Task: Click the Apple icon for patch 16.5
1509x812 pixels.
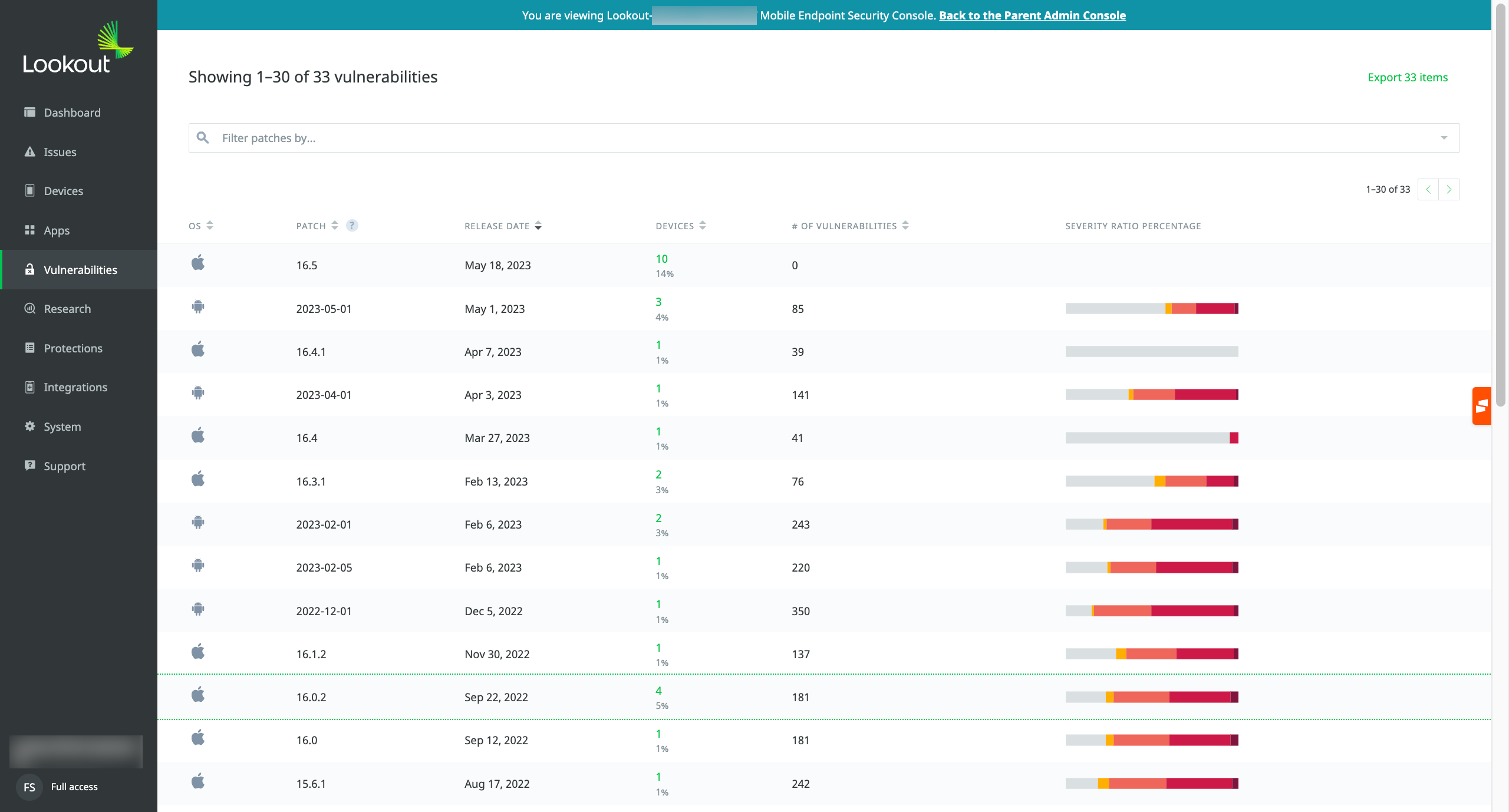Action: tap(198, 263)
